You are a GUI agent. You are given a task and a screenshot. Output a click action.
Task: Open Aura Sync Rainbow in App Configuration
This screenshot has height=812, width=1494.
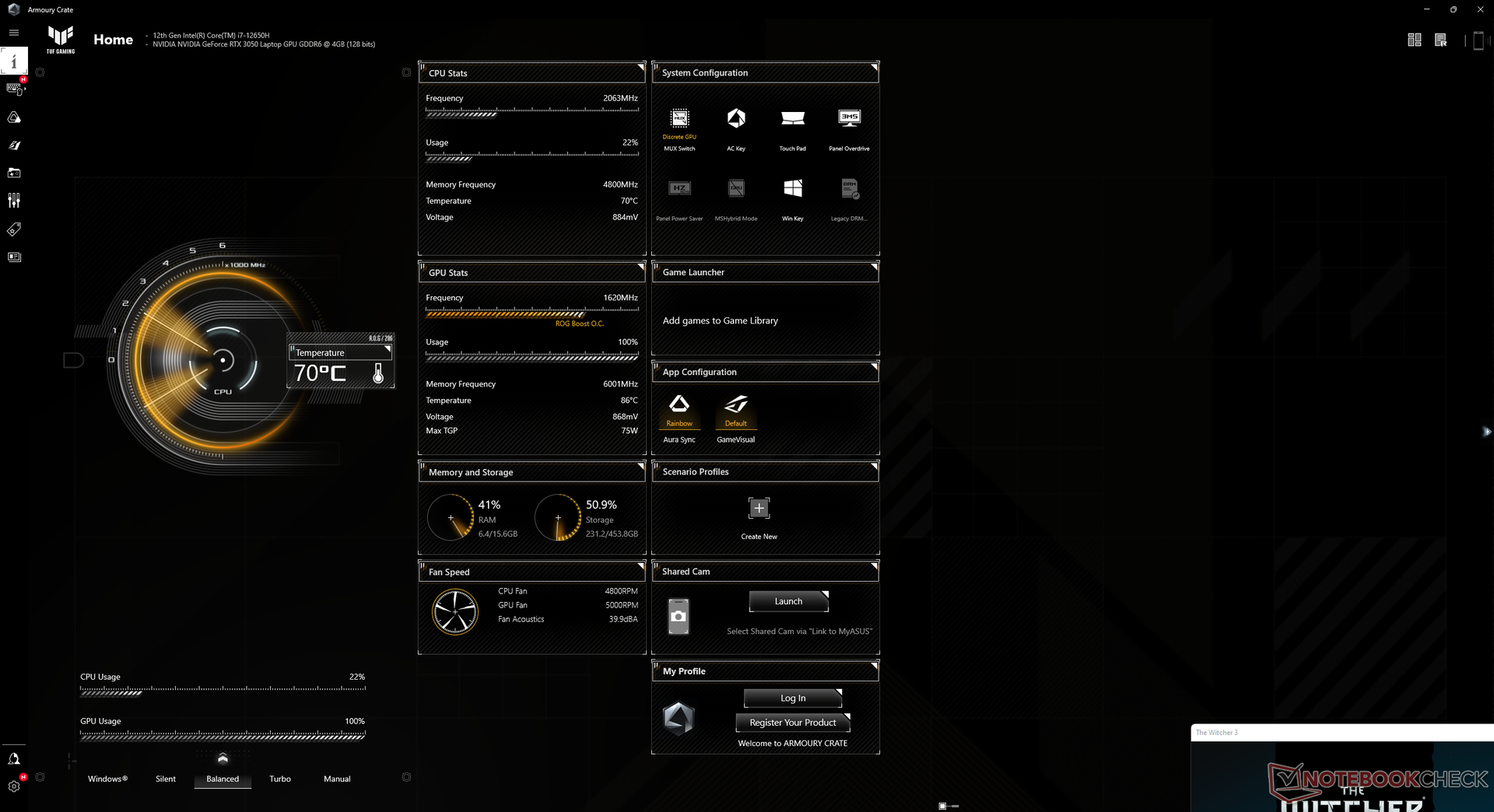(679, 411)
